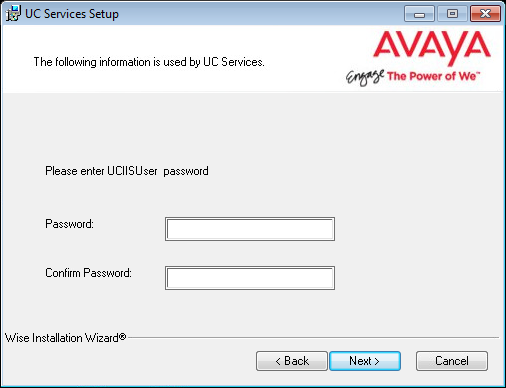Go to previous step with Back button
Screen dimensions: 506x388
coord(292,361)
